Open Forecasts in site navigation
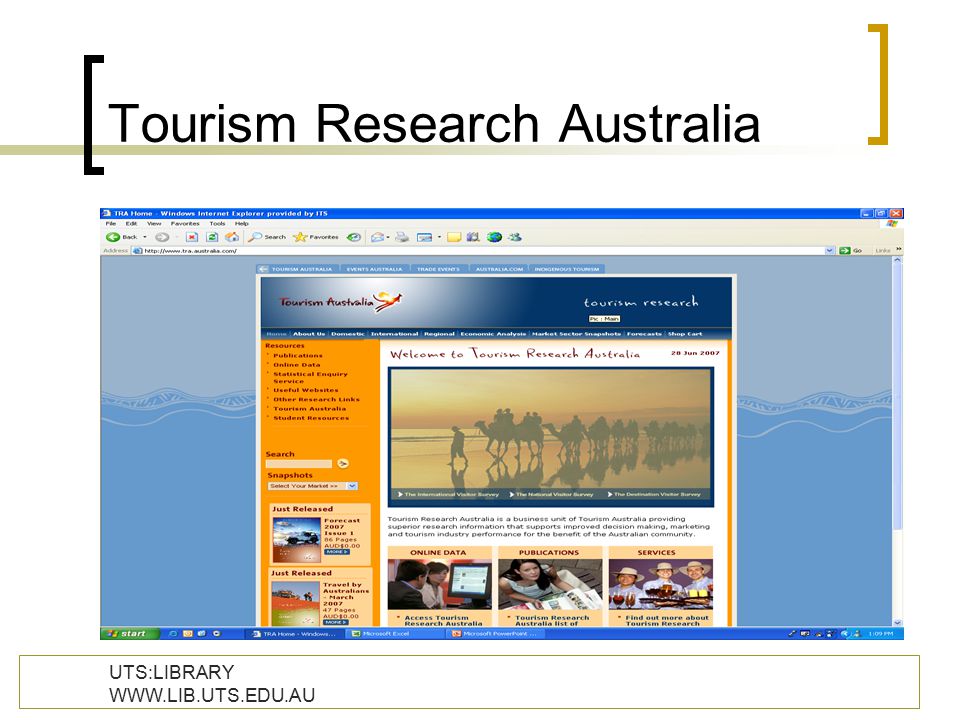960x720 pixels. click(644, 334)
